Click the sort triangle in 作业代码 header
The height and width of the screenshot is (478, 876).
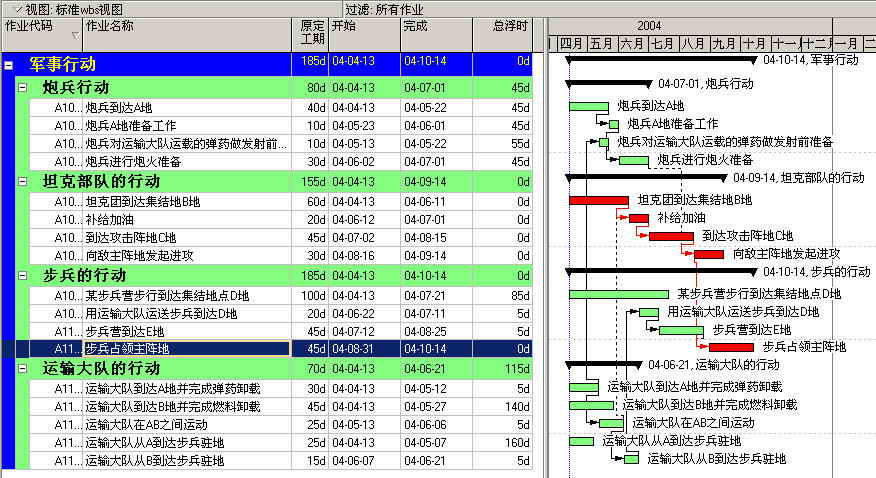click(x=75, y=35)
